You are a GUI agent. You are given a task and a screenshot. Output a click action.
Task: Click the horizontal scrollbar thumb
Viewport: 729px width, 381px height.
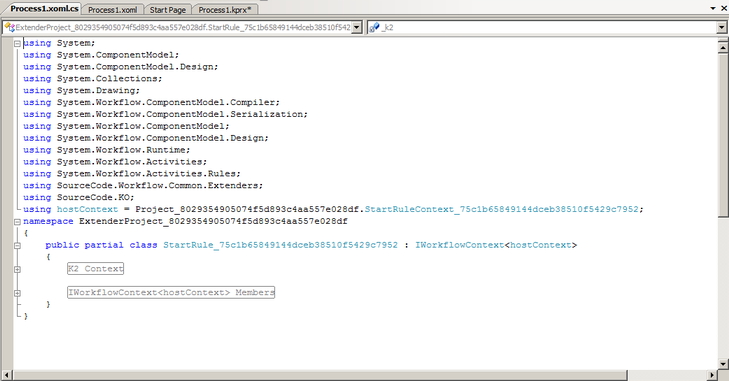pos(320,374)
